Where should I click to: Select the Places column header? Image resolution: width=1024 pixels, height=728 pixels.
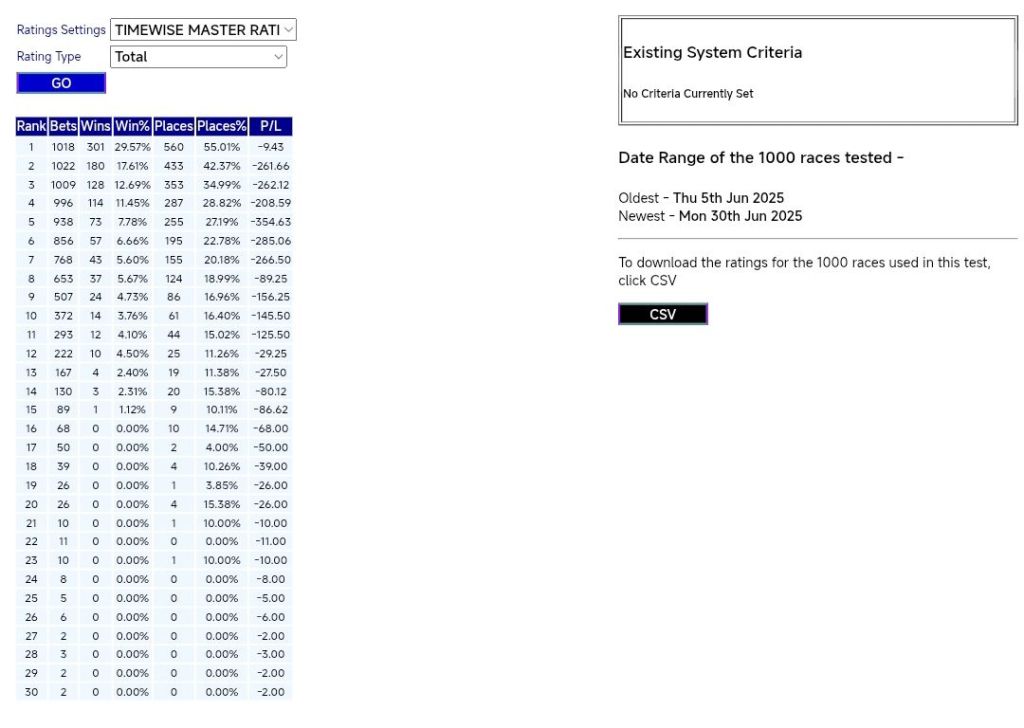(174, 127)
